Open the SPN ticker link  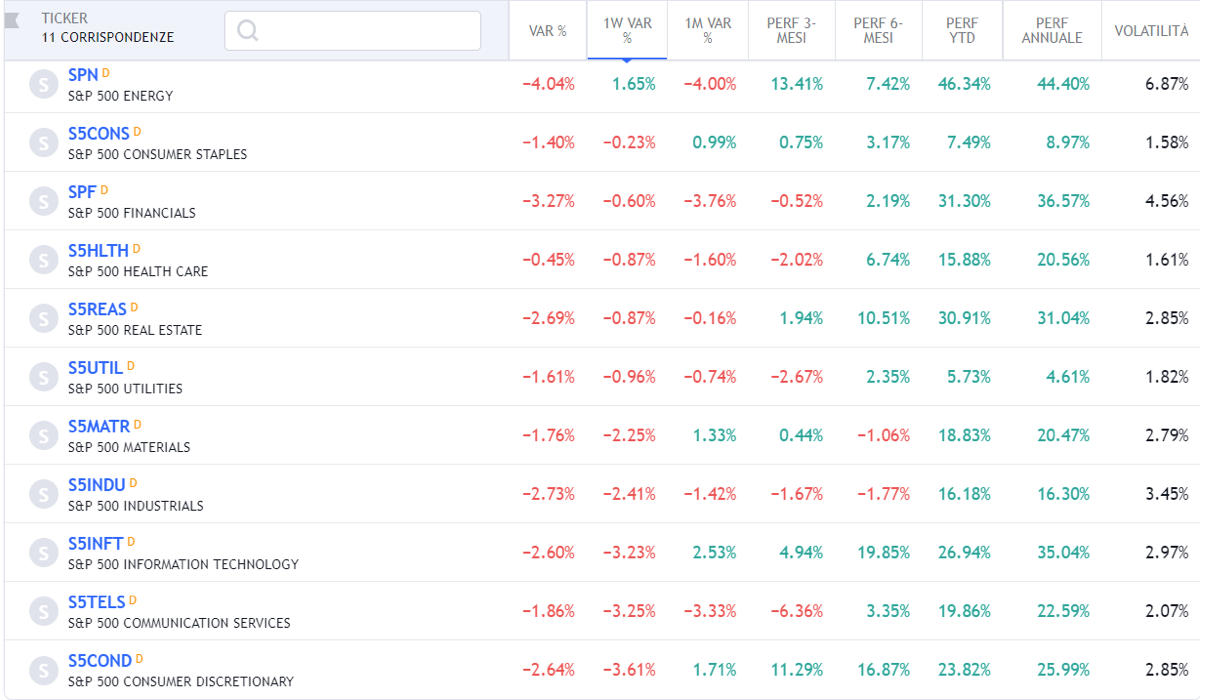click(83, 75)
